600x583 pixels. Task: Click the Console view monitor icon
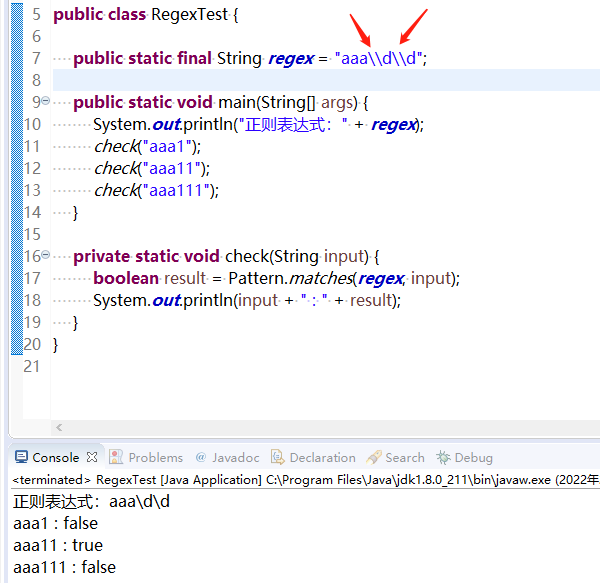[x=21, y=457]
